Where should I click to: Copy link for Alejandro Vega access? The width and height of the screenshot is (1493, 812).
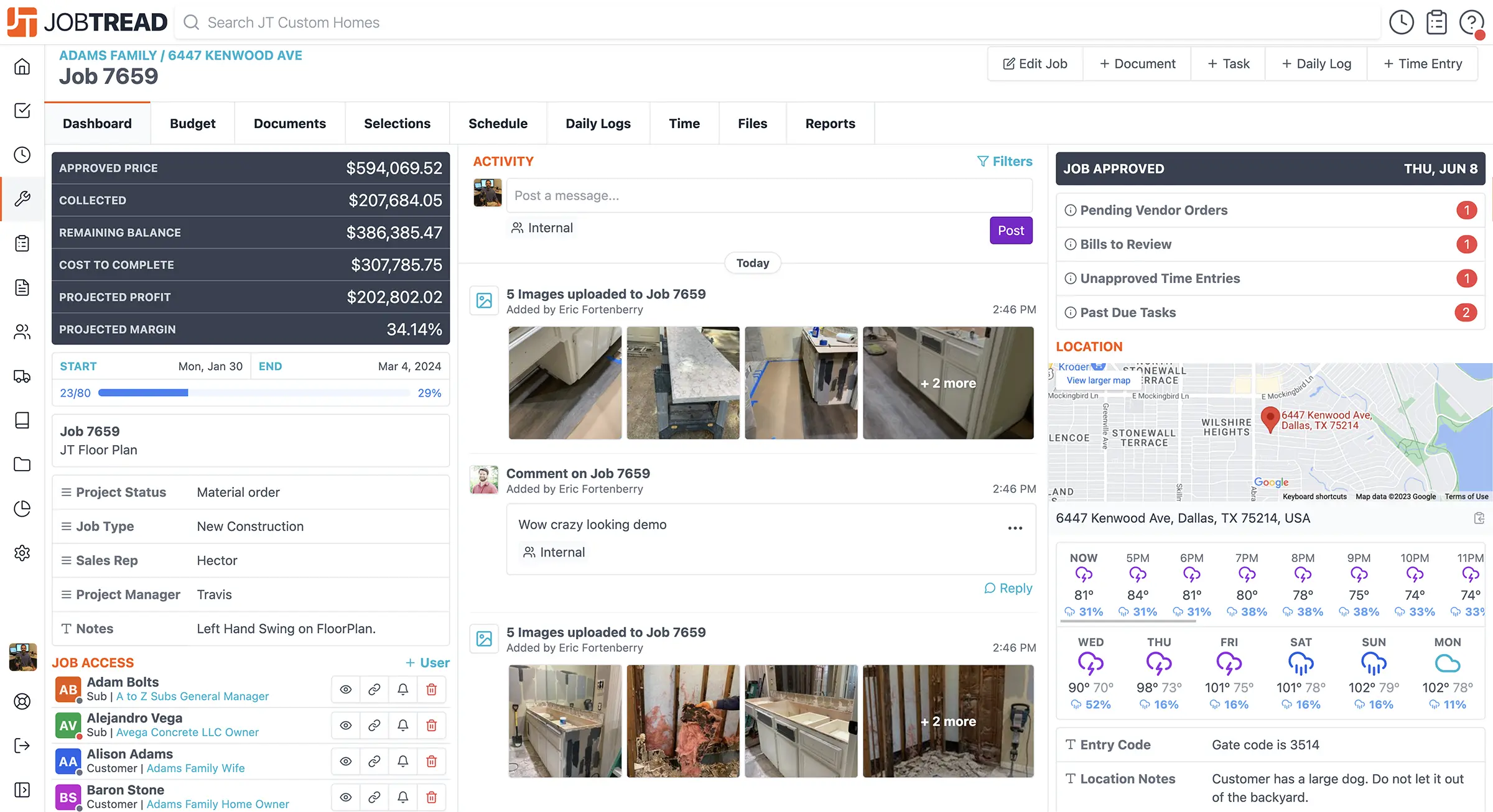(x=374, y=726)
